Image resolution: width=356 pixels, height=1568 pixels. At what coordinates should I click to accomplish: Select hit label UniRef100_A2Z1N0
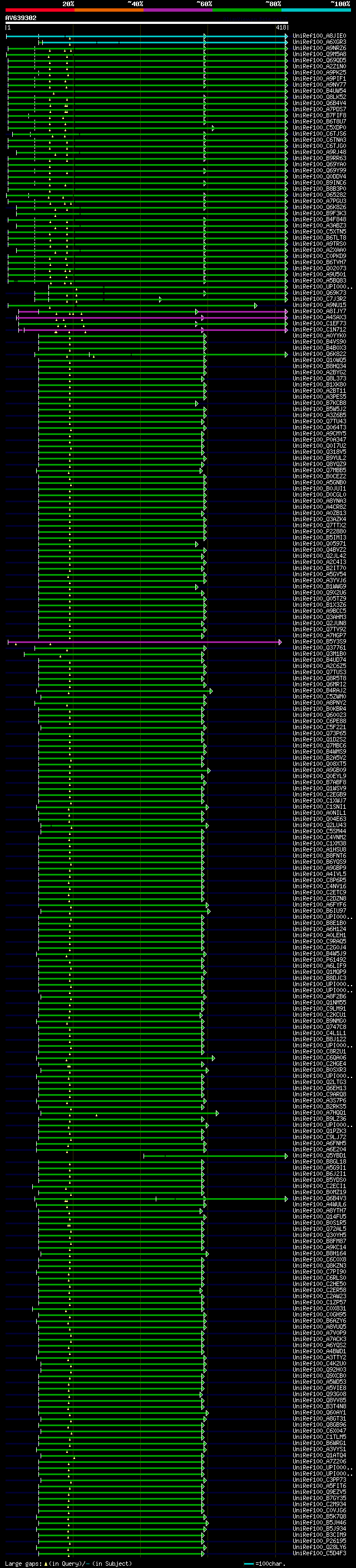tap(319, 66)
